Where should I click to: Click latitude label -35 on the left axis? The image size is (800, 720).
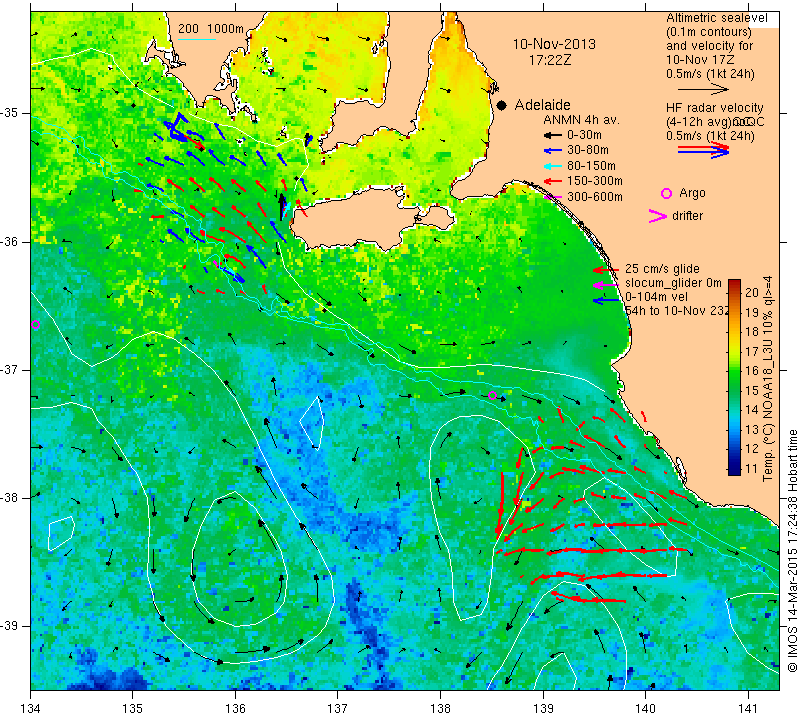click(x=10, y=113)
